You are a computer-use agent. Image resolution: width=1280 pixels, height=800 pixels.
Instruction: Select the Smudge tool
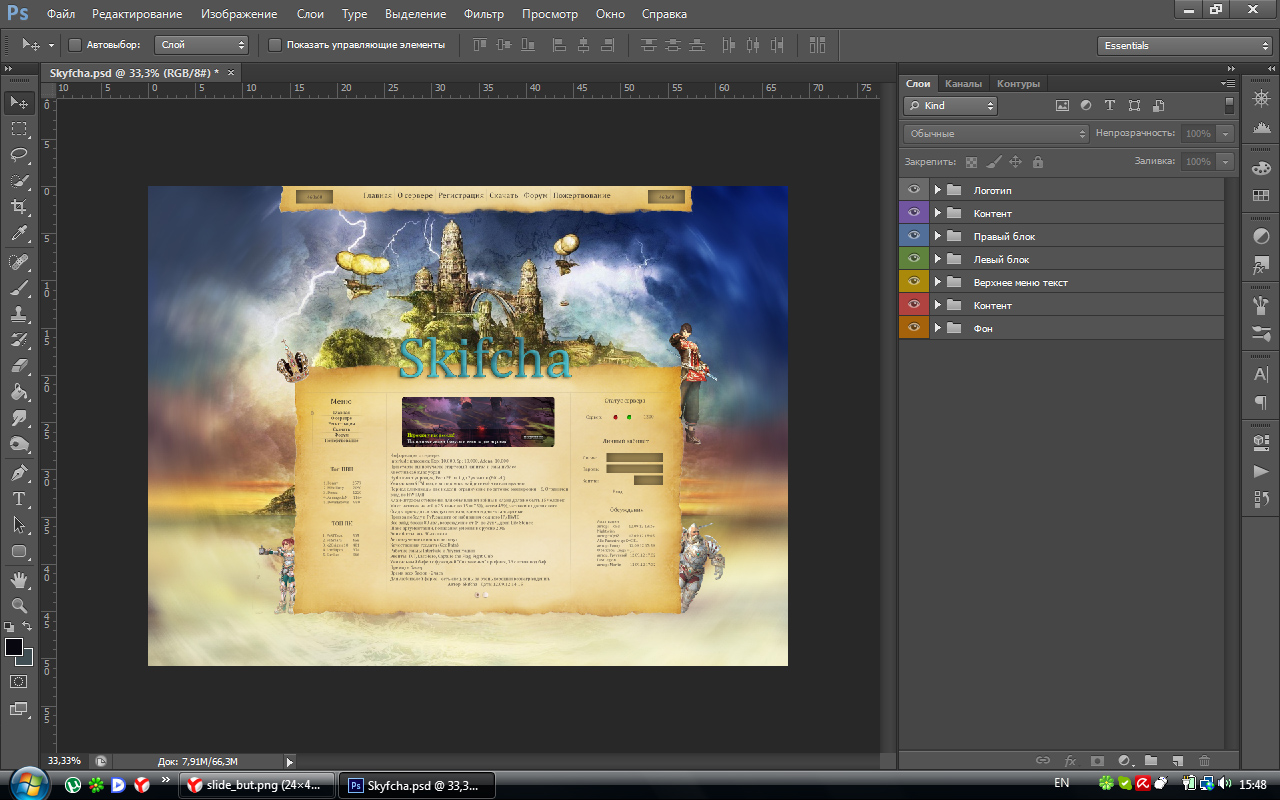click(x=19, y=418)
